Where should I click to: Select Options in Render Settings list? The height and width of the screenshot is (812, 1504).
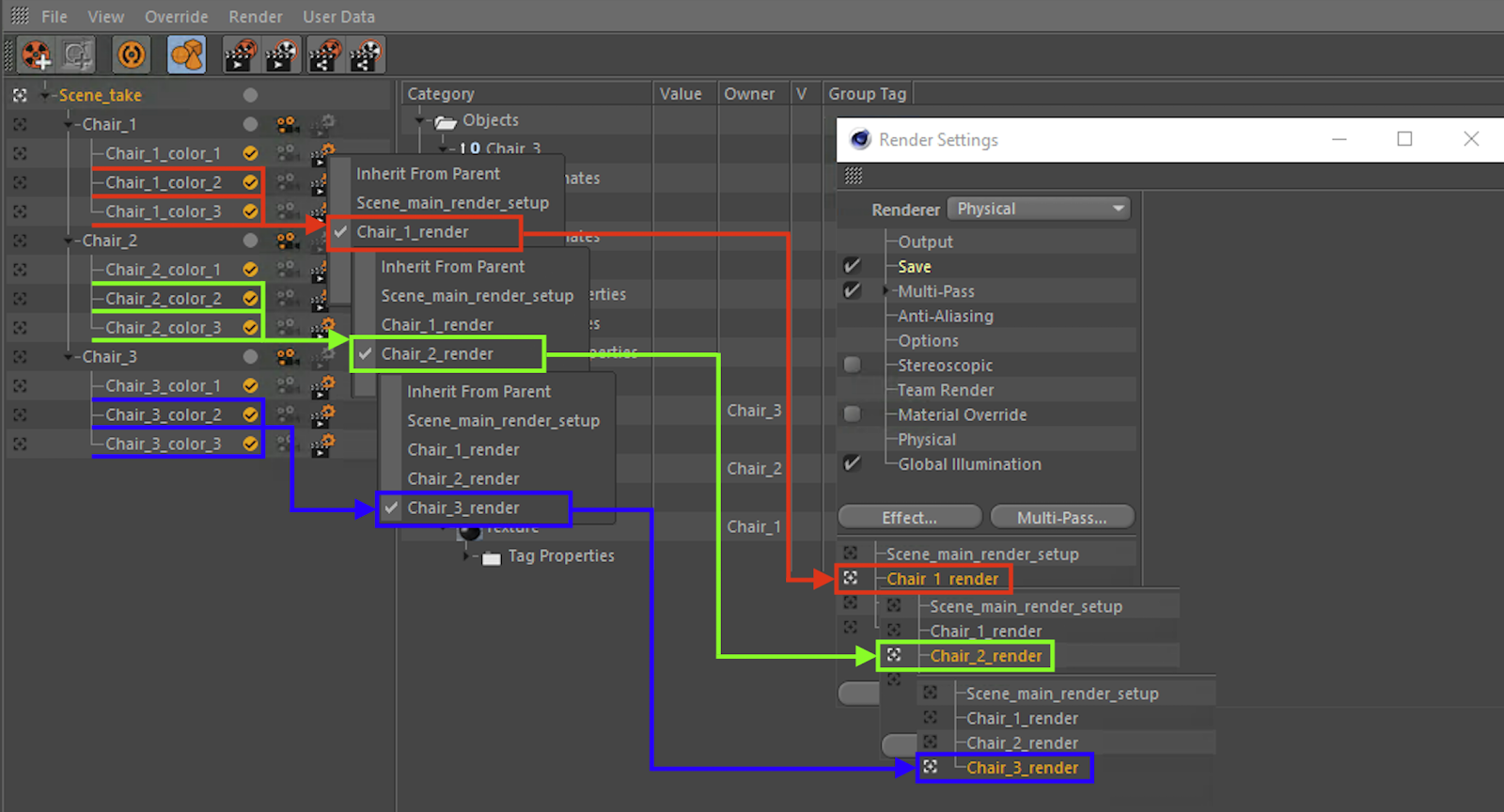(x=929, y=341)
